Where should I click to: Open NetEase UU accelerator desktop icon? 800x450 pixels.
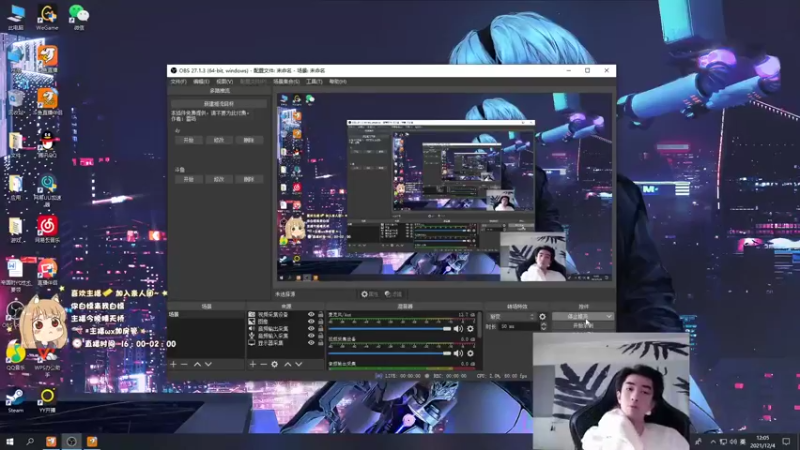47,191
